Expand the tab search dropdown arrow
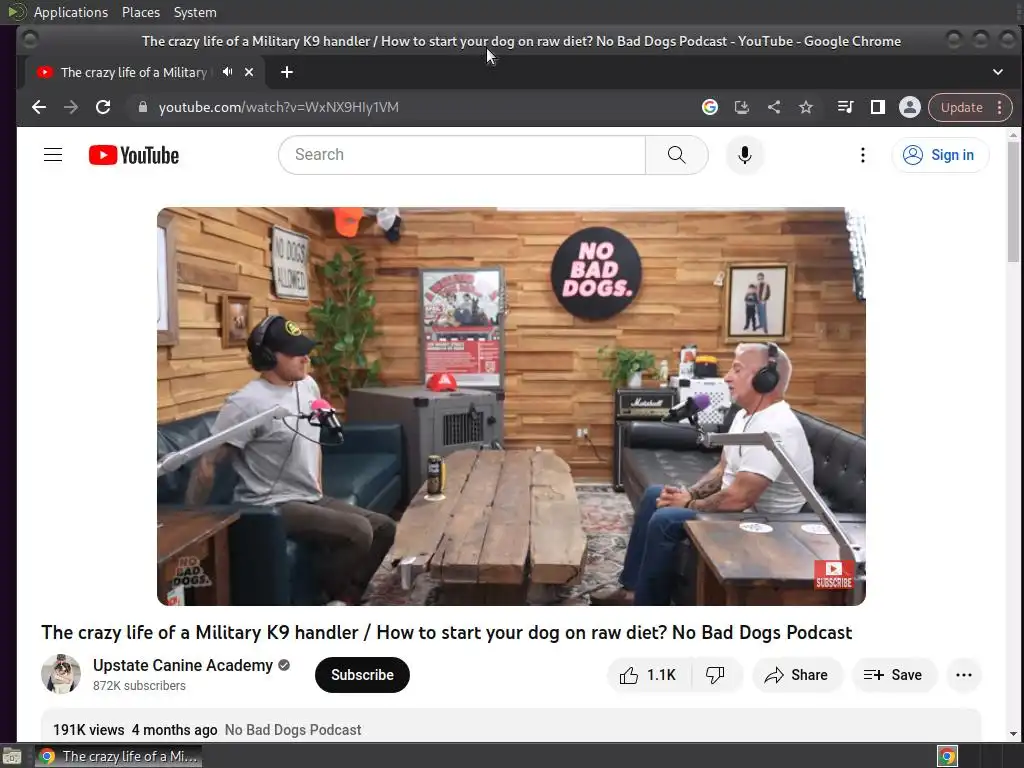This screenshot has width=1024, height=768. point(998,72)
